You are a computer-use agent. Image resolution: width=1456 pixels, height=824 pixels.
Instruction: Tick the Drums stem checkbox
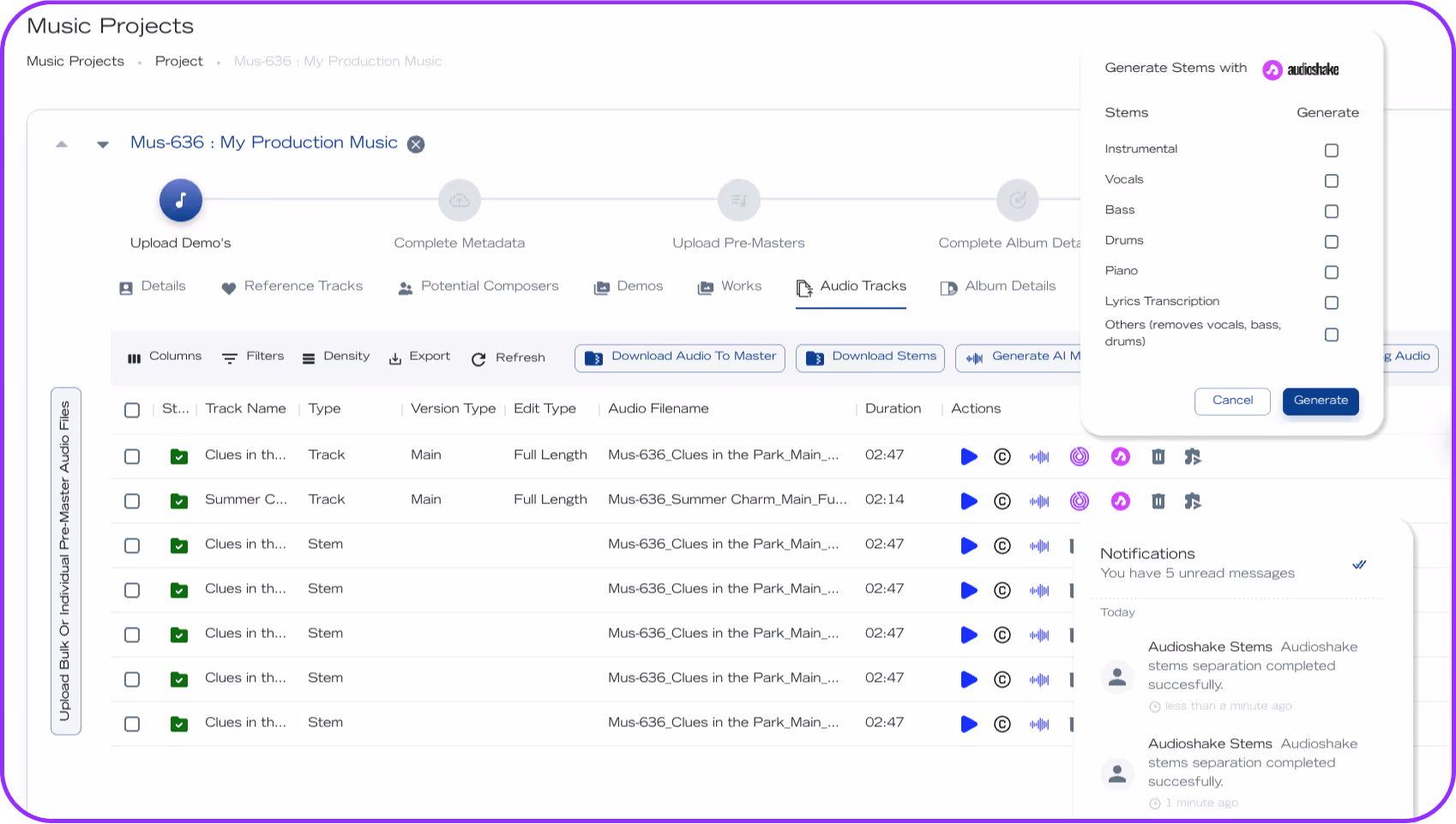click(1332, 242)
